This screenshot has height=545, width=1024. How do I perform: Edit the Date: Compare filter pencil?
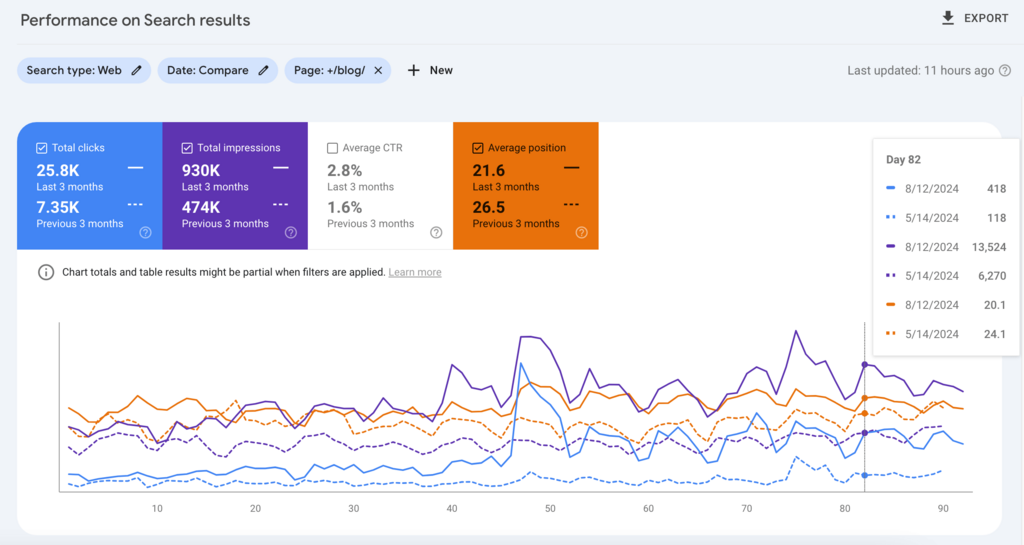click(264, 70)
